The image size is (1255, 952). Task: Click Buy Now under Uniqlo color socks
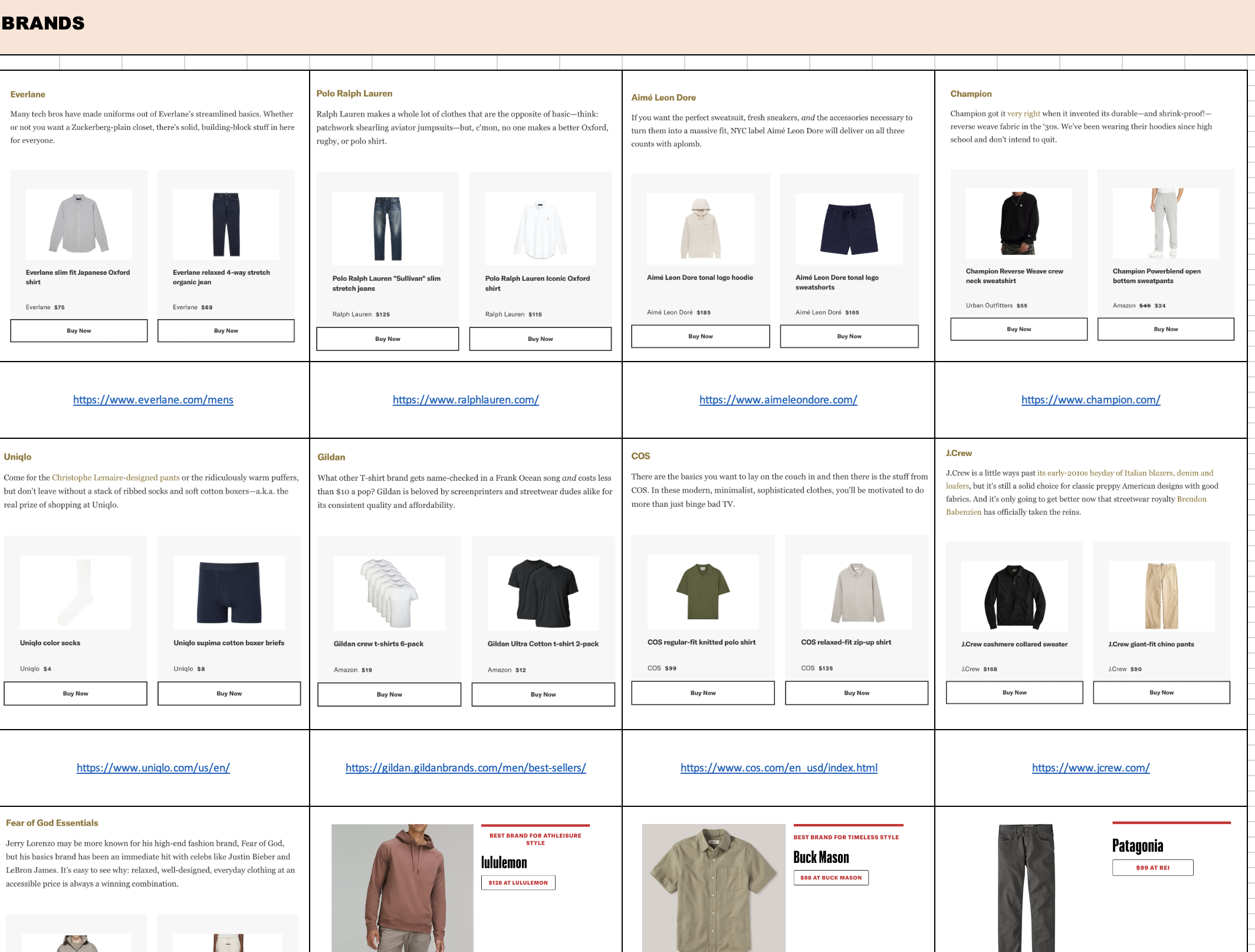[75, 694]
